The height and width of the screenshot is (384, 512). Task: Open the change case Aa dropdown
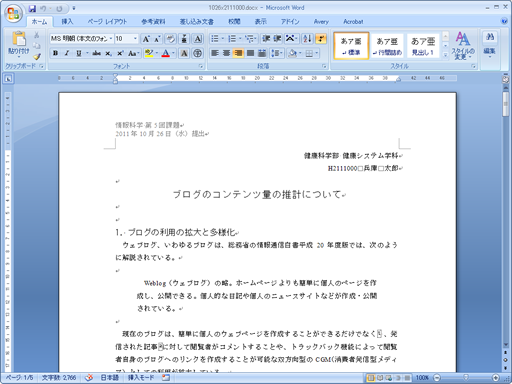click(134, 53)
